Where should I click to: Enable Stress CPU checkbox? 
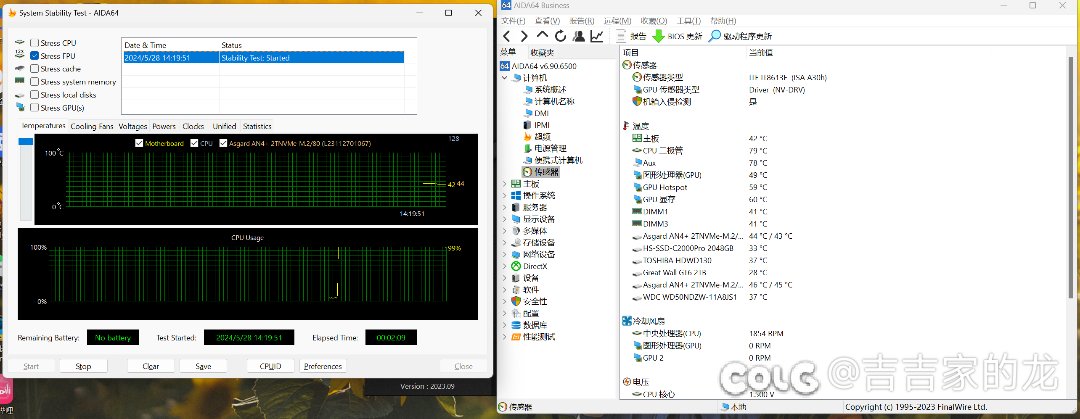34,43
